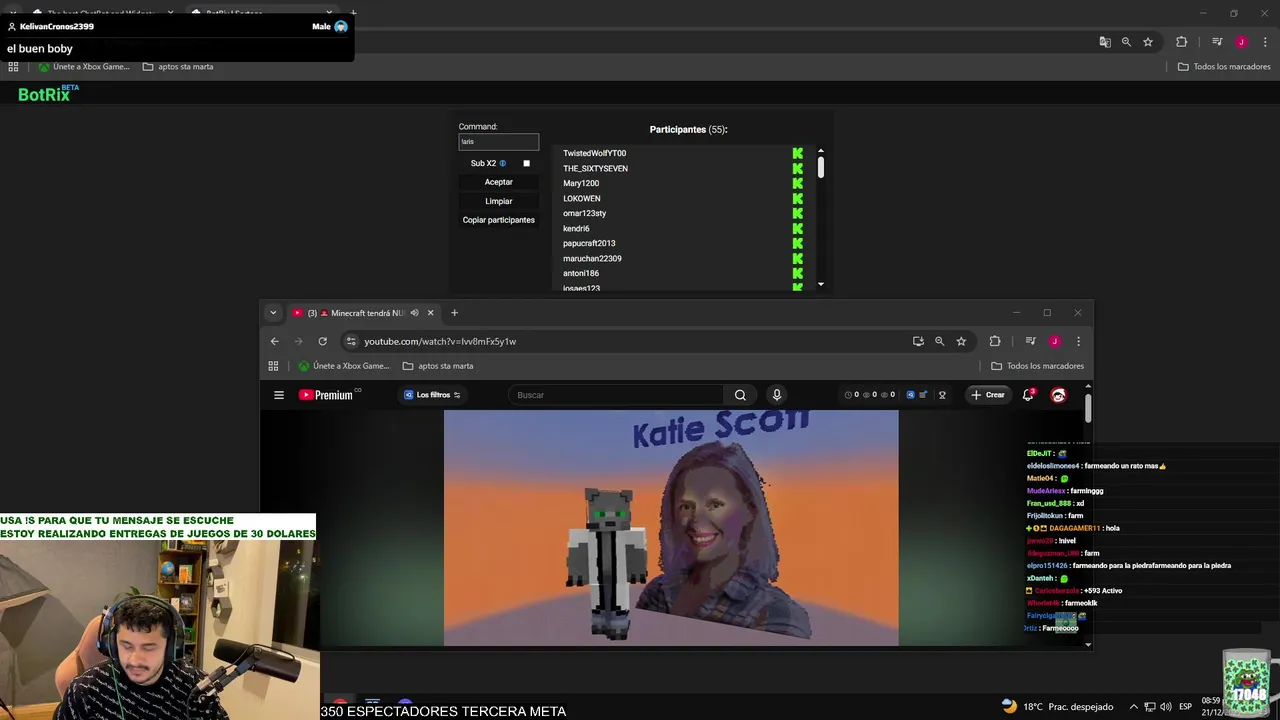Click the zoom icon in the YouTube window address bar
Viewport: 1280px width, 720px height.
coord(939,341)
